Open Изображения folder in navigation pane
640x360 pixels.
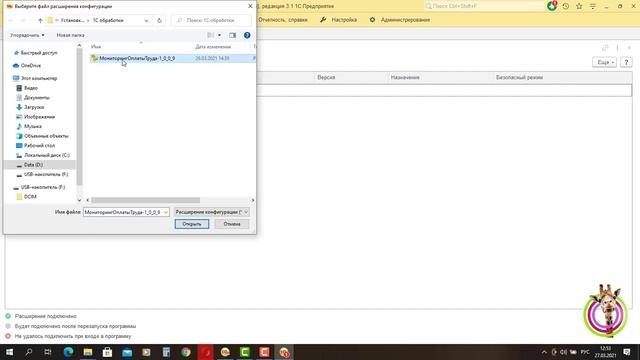pyautogui.click(x=39, y=117)
